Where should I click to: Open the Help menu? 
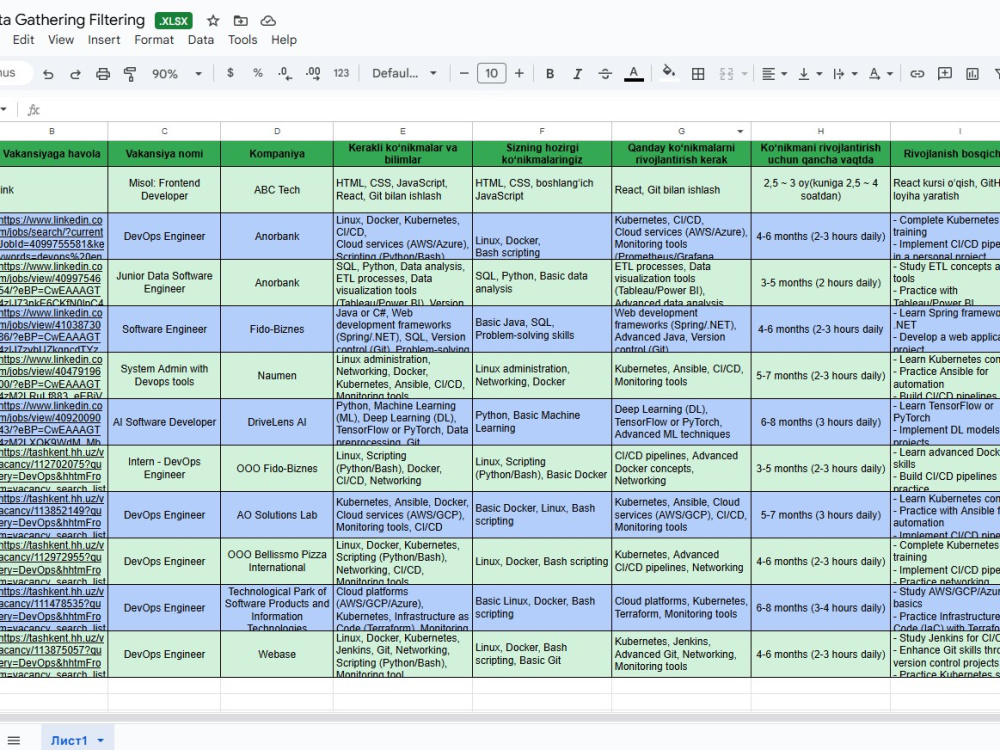pyautogui.click(x=284, y=40)
